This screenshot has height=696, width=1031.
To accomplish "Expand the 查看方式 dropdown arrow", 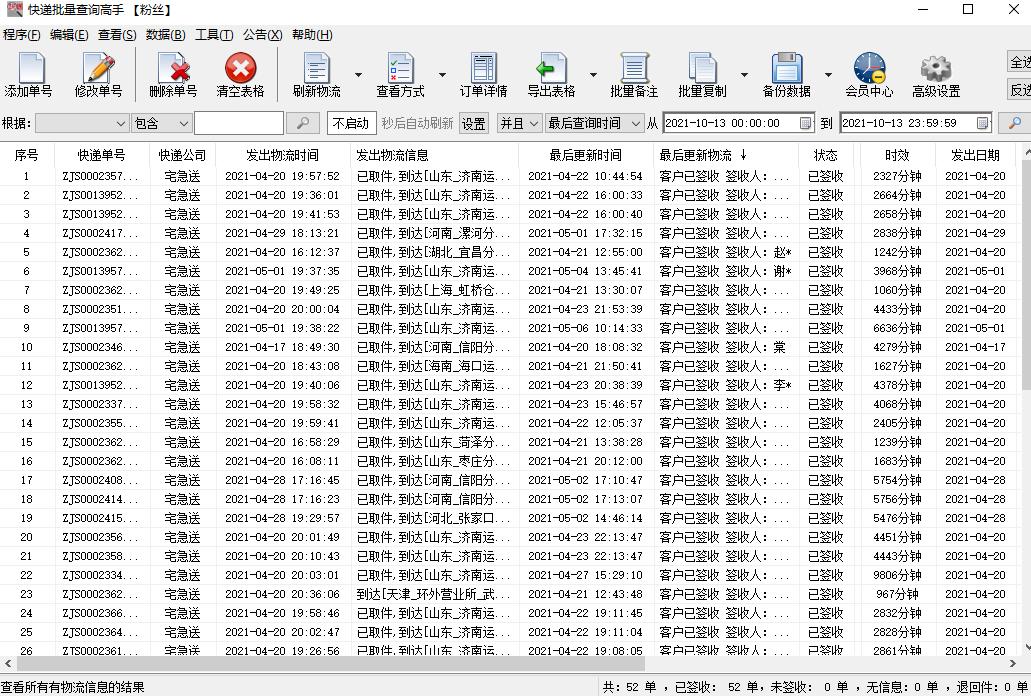I will pyautogui.click(x=442, y=74).
